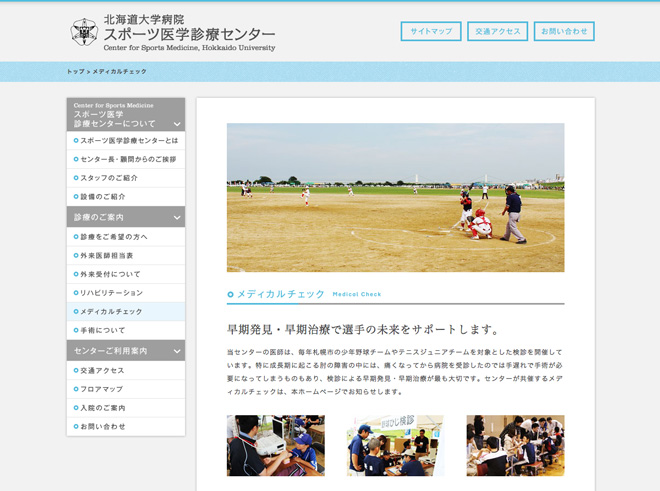The width and height of the screenshot is (660, 491).
Task: Open the お問い合わせ header button
Action: (564, 31)
